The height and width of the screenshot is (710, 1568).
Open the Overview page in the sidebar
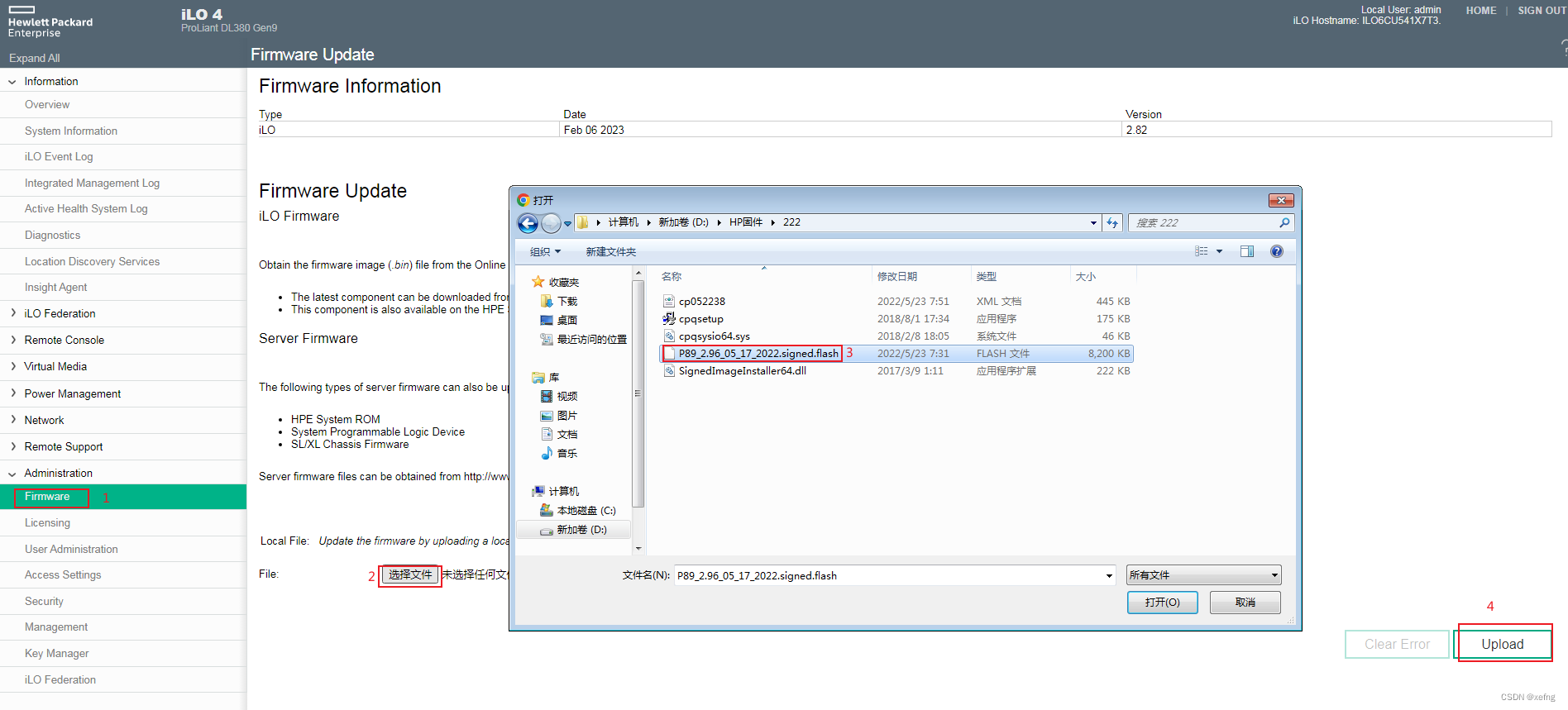47,105
